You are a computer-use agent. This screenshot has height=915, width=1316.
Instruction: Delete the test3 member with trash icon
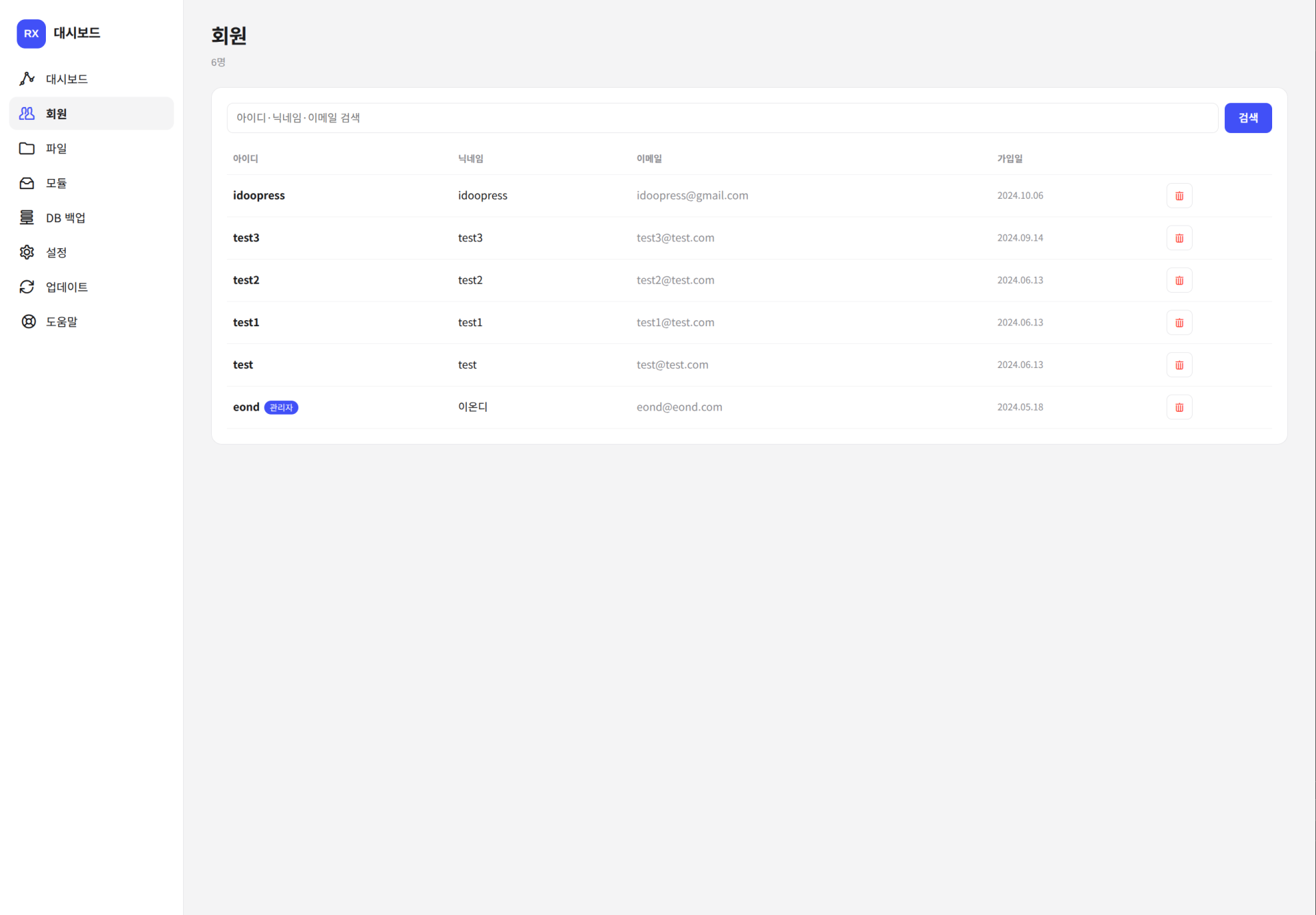coord(1179,238)
